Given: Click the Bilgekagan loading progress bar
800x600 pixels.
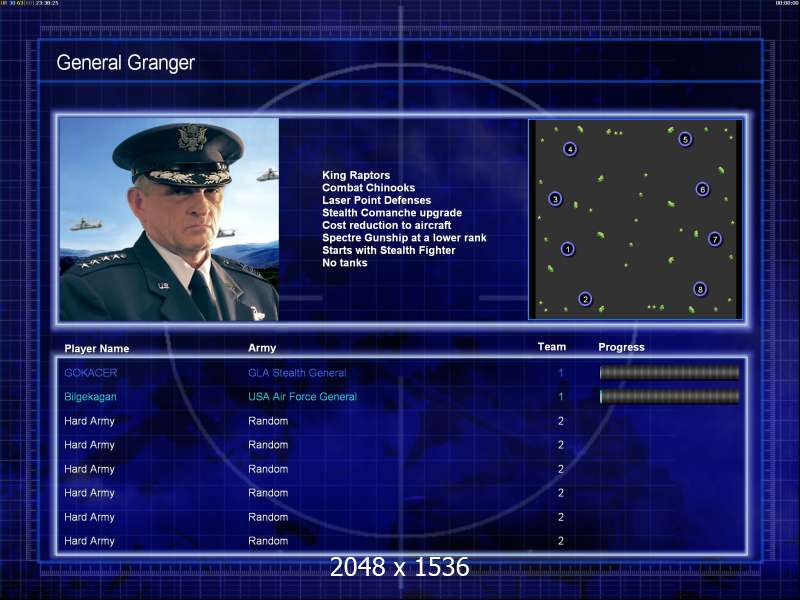Looking at the screenshot, I should (x=669, y=396).
